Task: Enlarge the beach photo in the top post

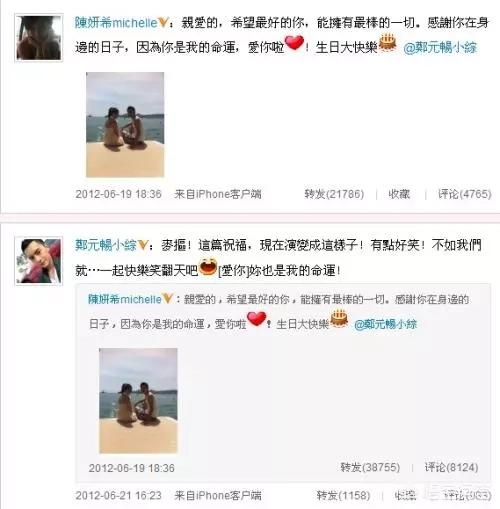Action: tap(125, 125)
